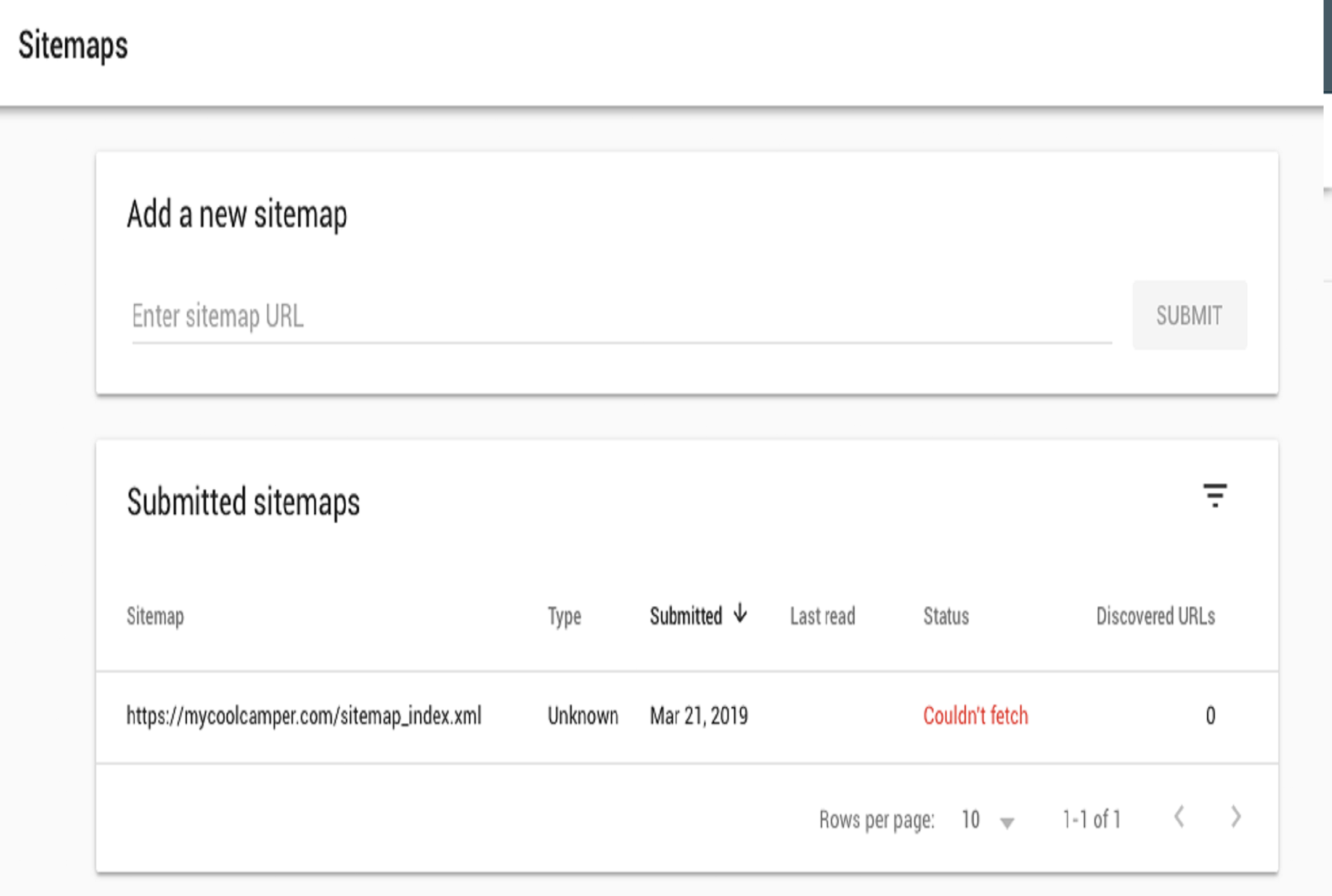The height and width of the screenshot is (896, 1332).
Task: Click the Status column header
Action: pyautogui.click(x=946, y=616)
